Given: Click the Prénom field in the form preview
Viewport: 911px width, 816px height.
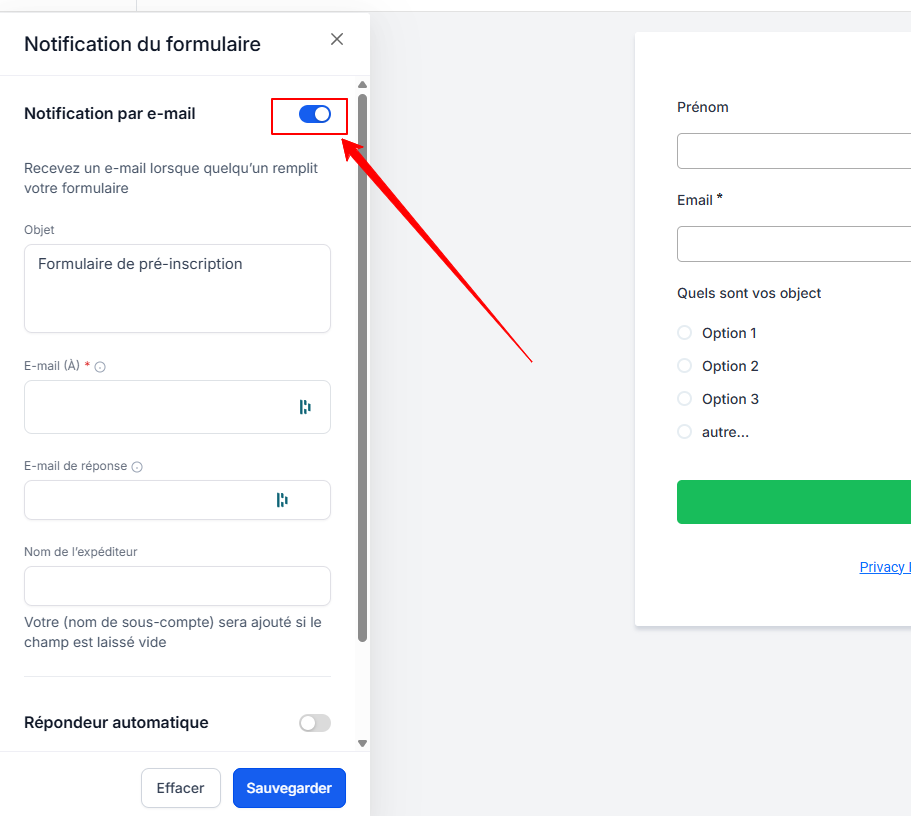Looking at the screenshot, I should point(793,151).
